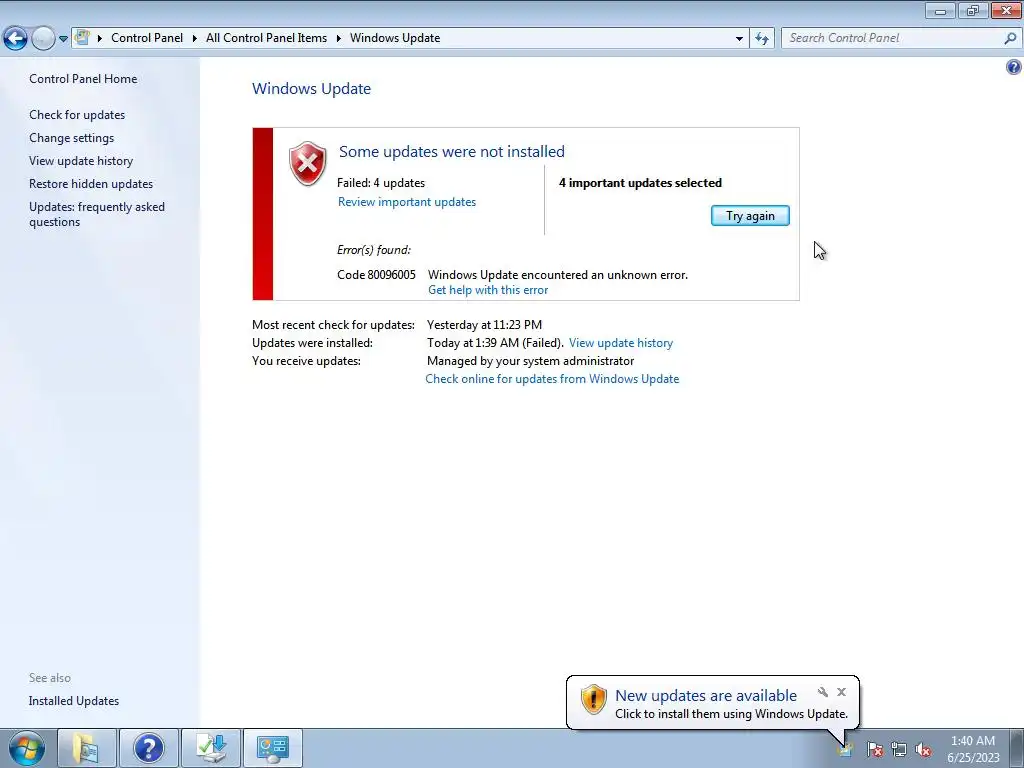Click the Action Center flag tray icon
1024x768 pixels.
click(875, 750)
